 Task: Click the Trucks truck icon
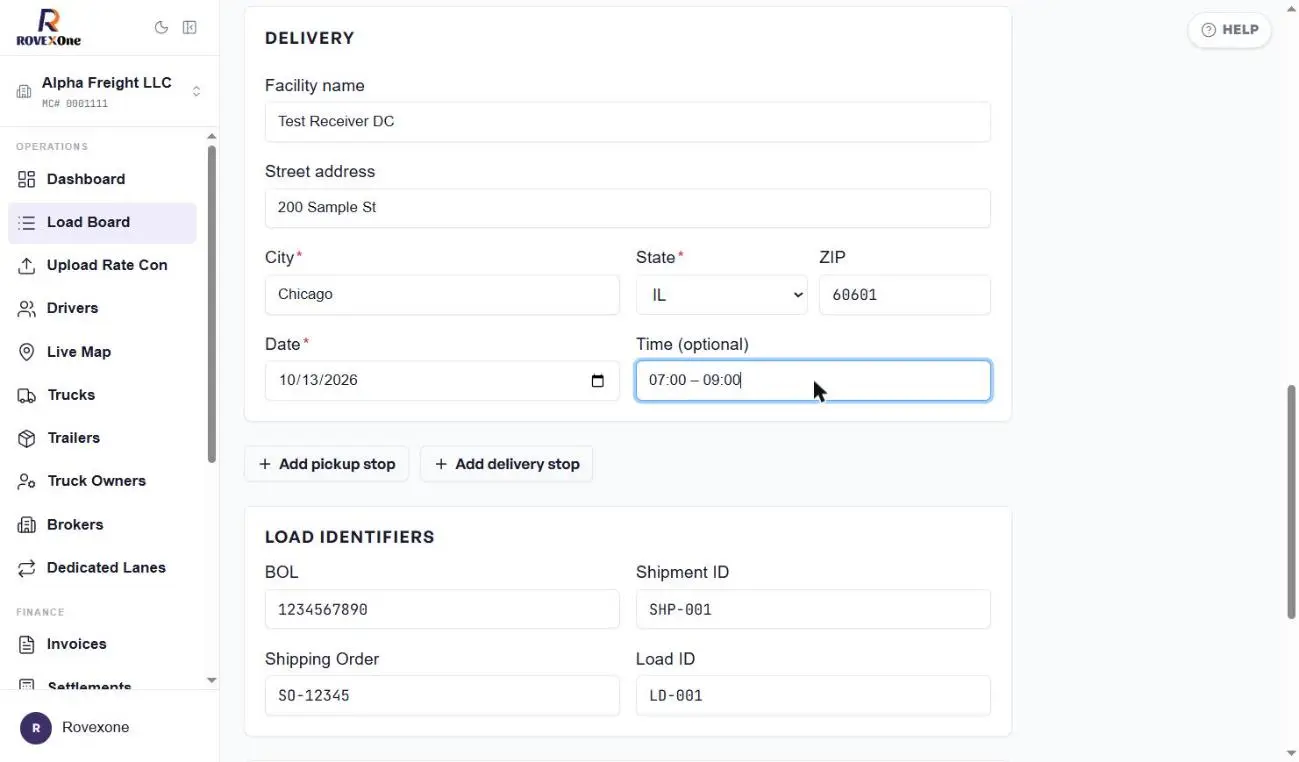(27, 395)
